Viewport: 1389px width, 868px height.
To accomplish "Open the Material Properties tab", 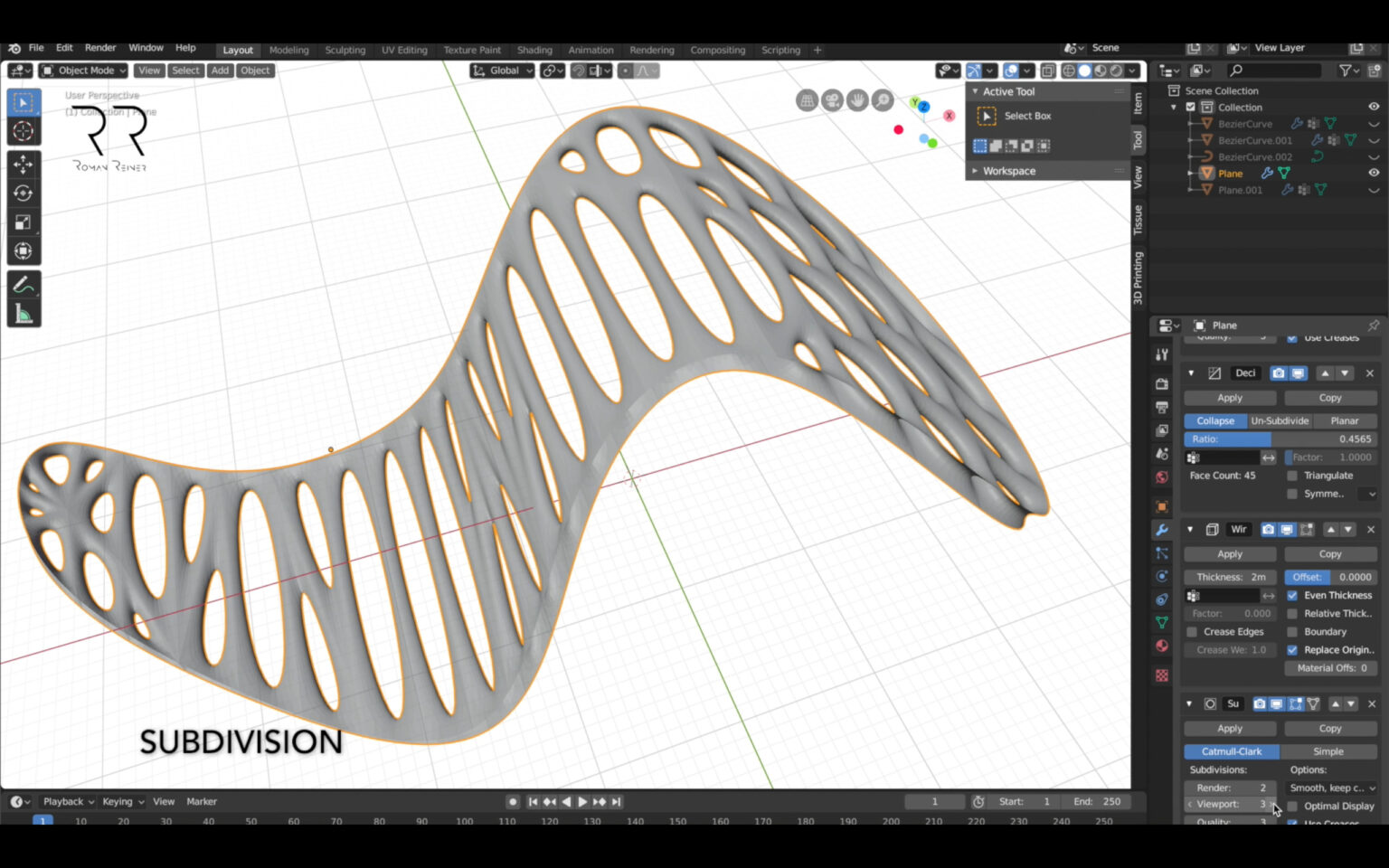I will 1161,645.
